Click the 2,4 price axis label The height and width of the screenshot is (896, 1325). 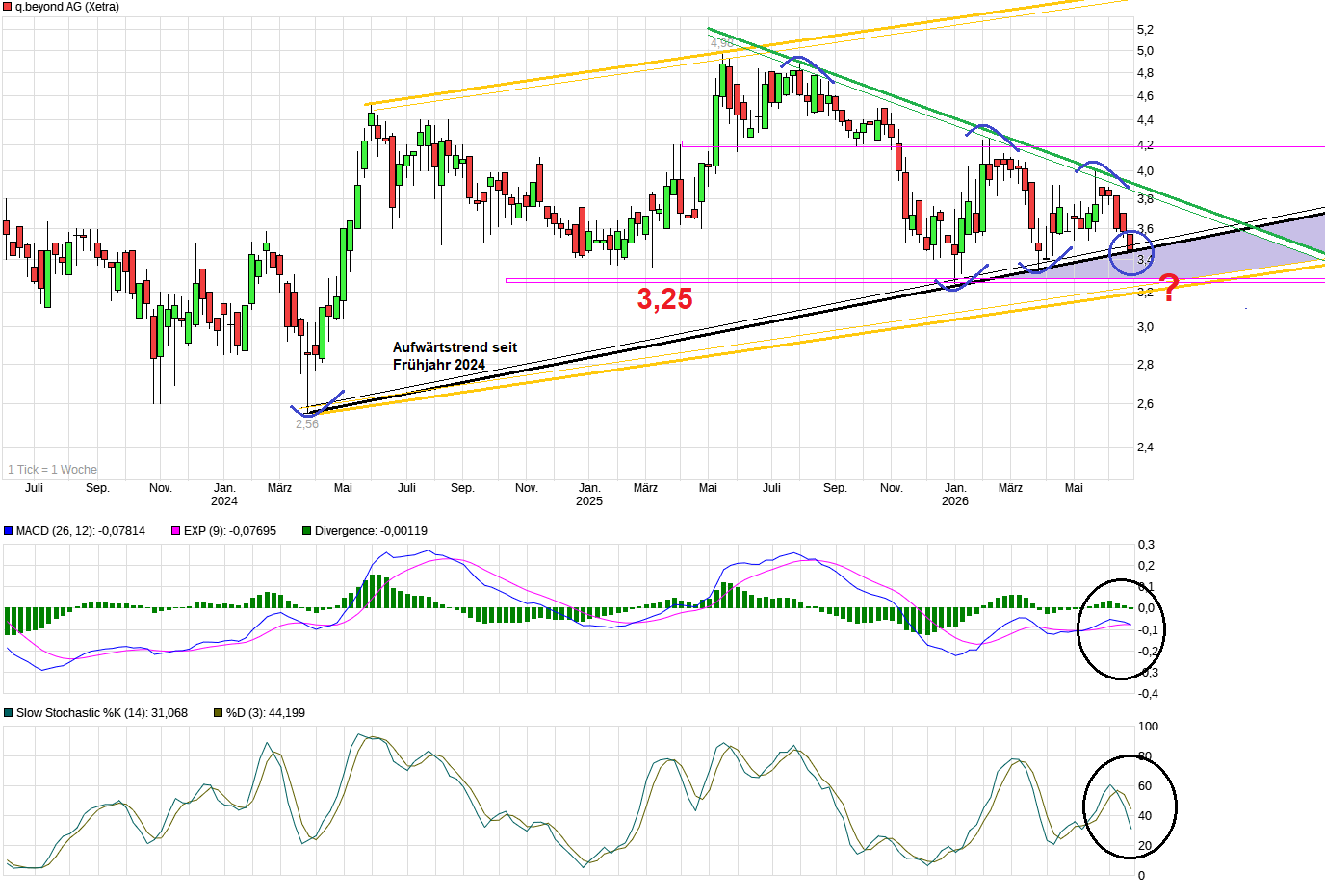click(1145, 448)
